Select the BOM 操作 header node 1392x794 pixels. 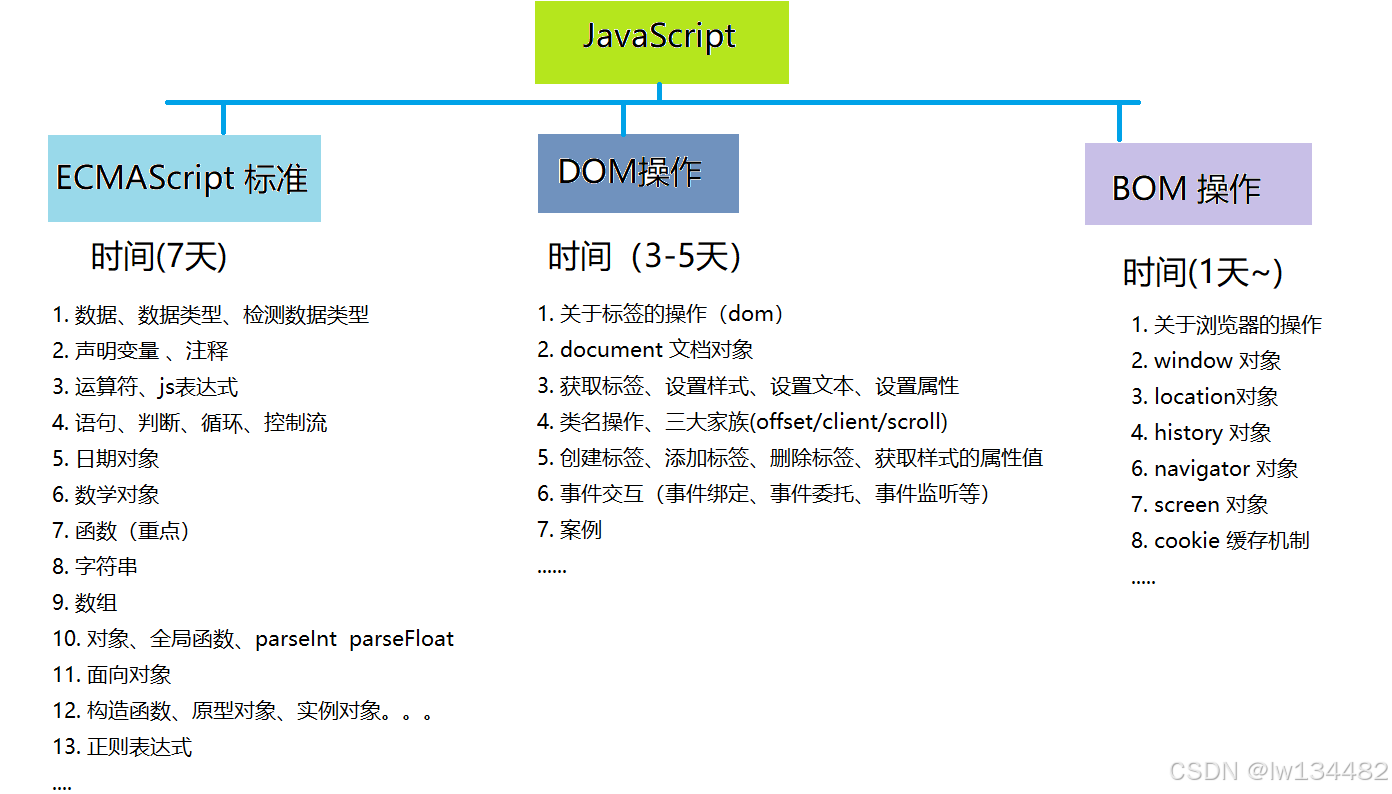click(x=1197, y=185)
